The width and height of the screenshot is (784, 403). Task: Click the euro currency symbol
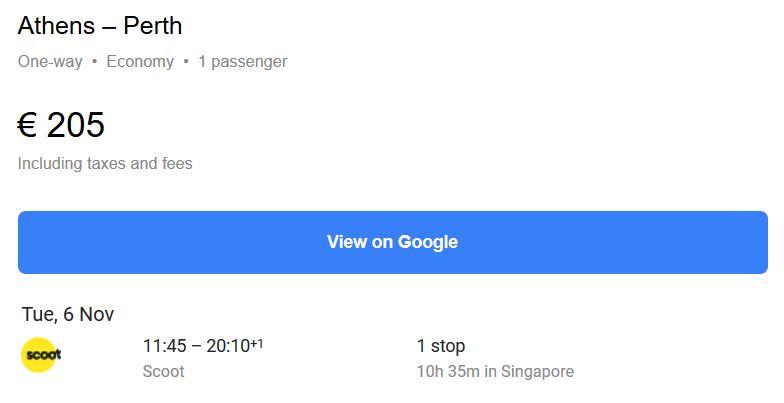(27, 126)
